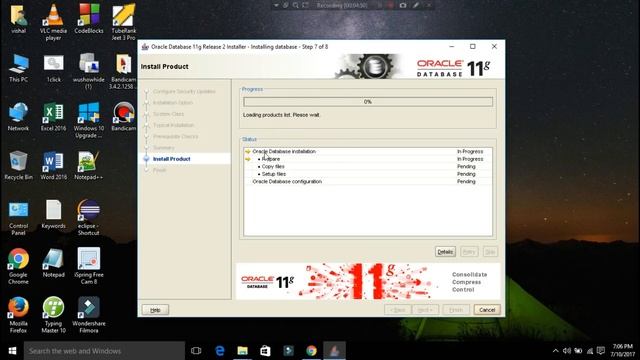Click the Details button in installer
This screenshot has width=640, height=360.
[x=445, y=252]
